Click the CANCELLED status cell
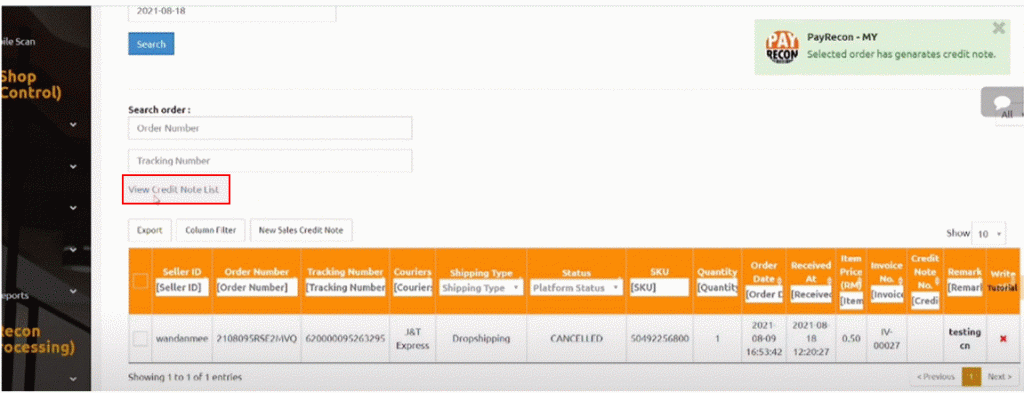This screenshot has height=393, width=1024. tap(576, 339)
